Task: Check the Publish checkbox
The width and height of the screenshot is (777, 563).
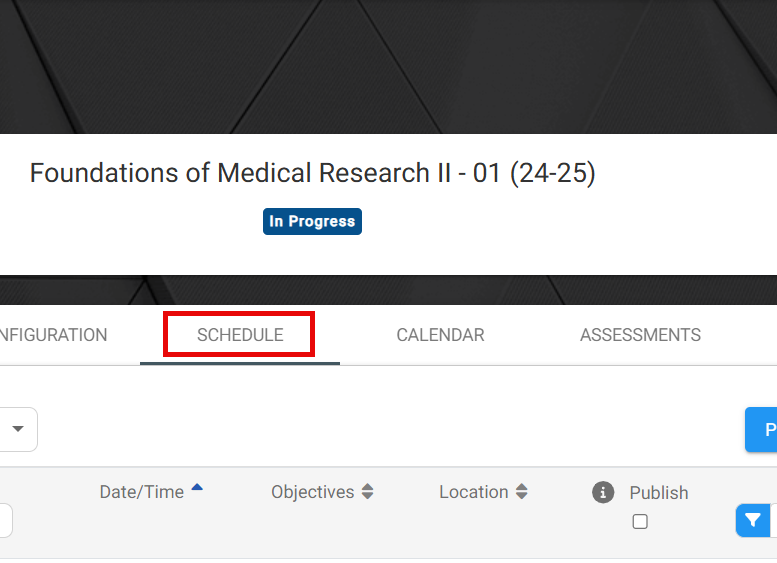Action: coord(640,521)
